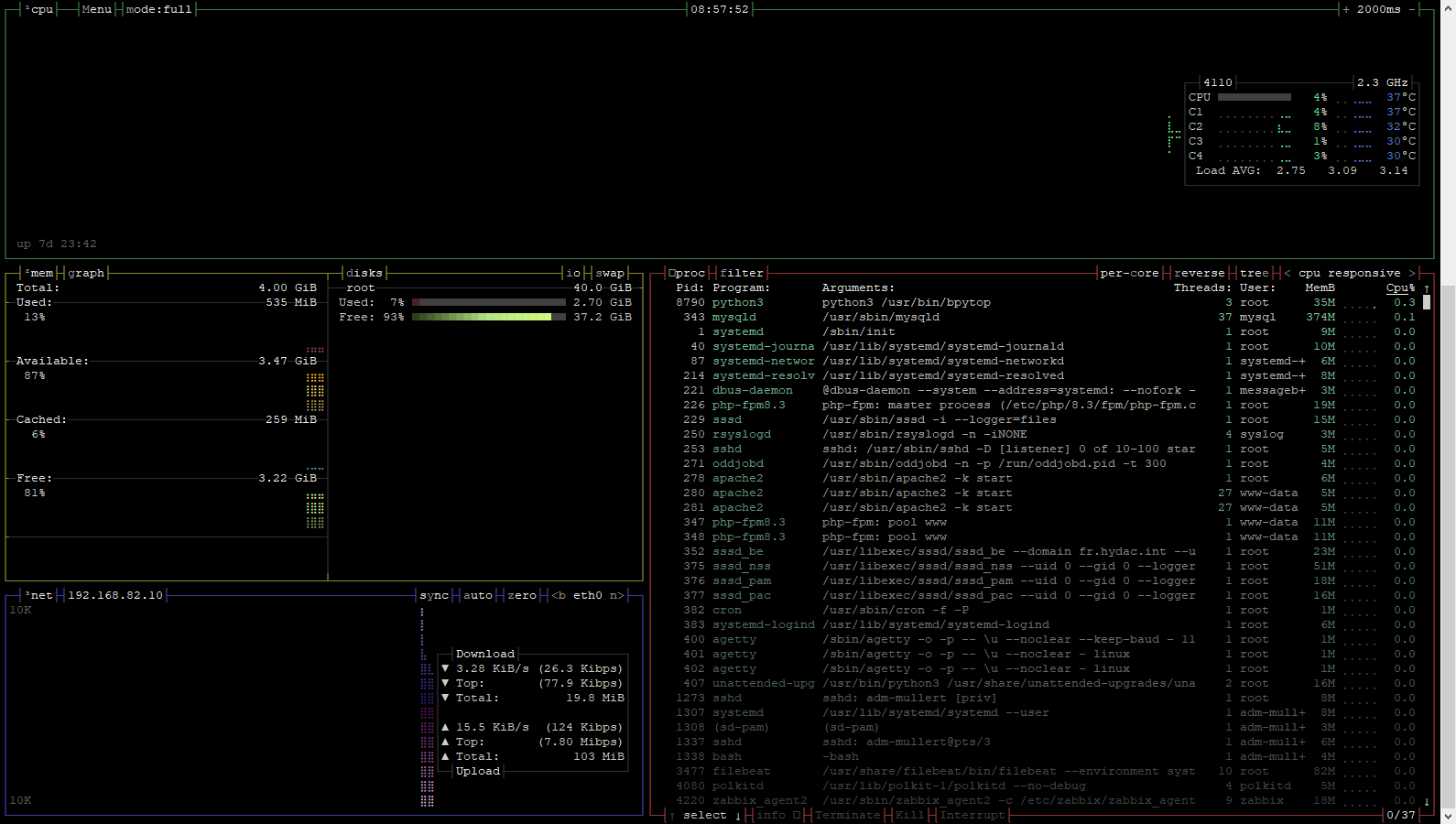The width and height of the screenshot is (1456, 824).
Task: Toggle network auto scaling
Action: pos(478,595)
